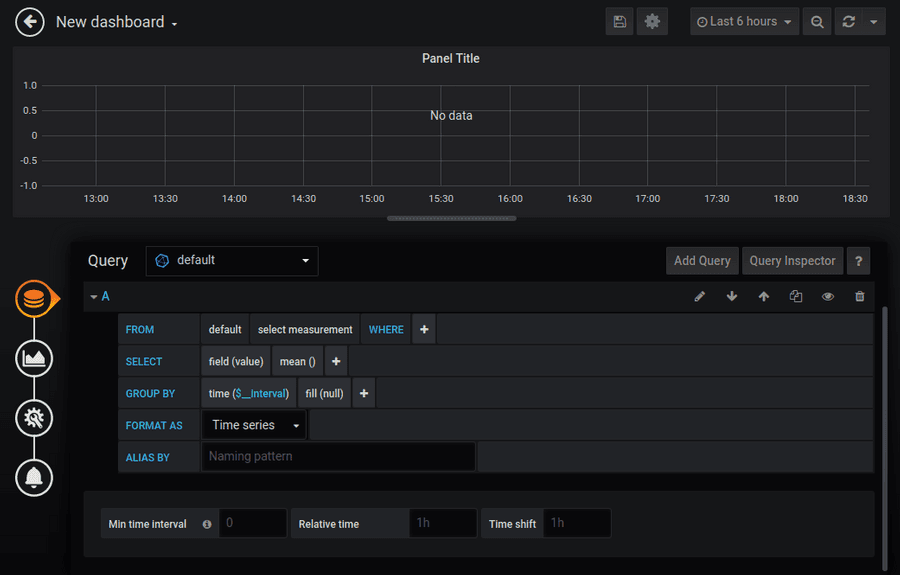Click the WHERE label
The width and height of the screenshot is (900, 575).
tap(386, 330)
